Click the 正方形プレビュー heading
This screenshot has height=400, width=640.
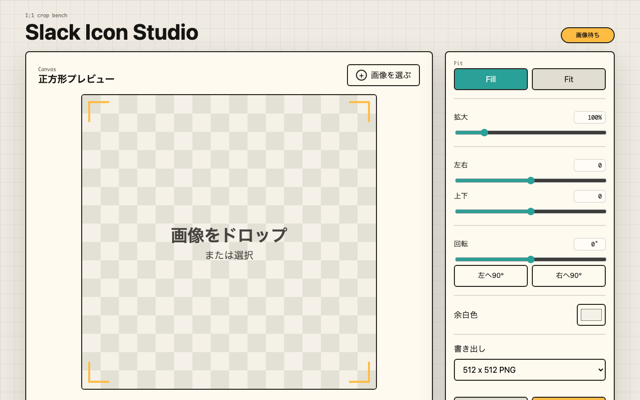pyautogui.click(x=76, y=79)
